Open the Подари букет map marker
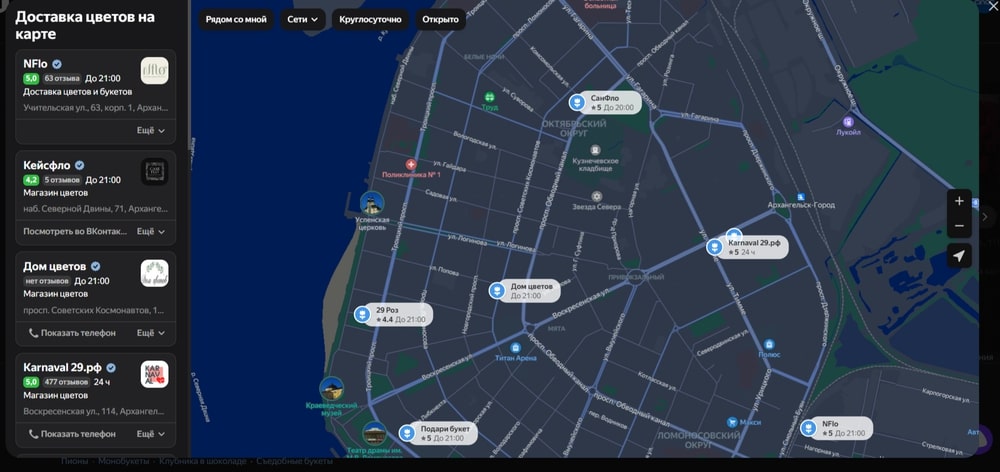 (407, 434)
